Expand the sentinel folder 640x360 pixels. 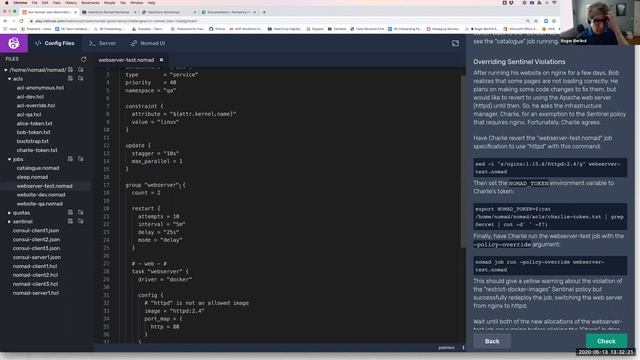(x=9, y=222)
